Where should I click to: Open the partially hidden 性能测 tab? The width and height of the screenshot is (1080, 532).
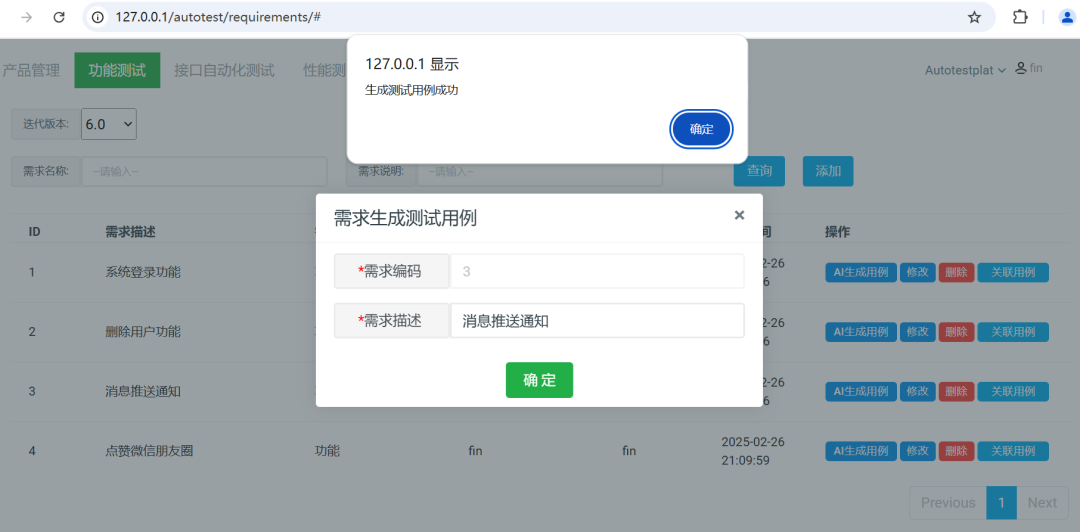pyautogui.click(x=324, y=70)
